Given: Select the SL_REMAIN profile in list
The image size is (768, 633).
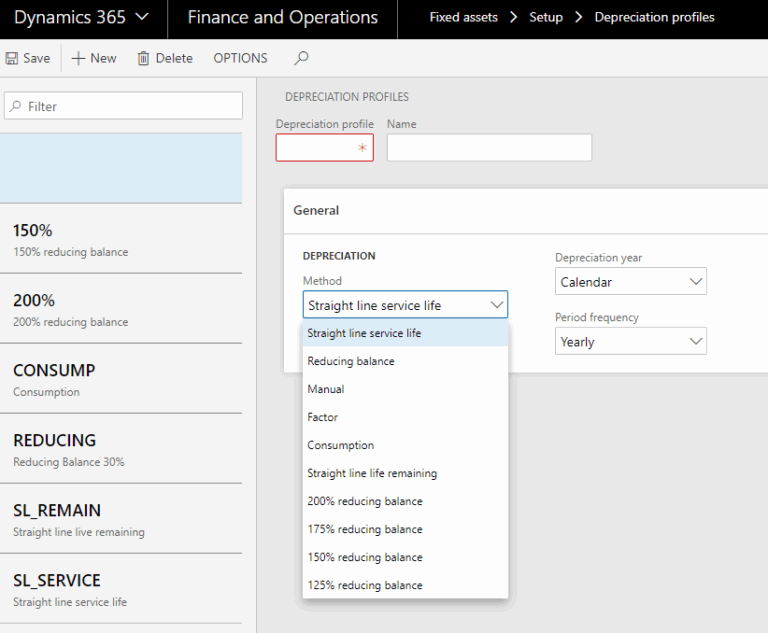Looking at the screenshot, I should pyautogui.click(x=121, y=519).
